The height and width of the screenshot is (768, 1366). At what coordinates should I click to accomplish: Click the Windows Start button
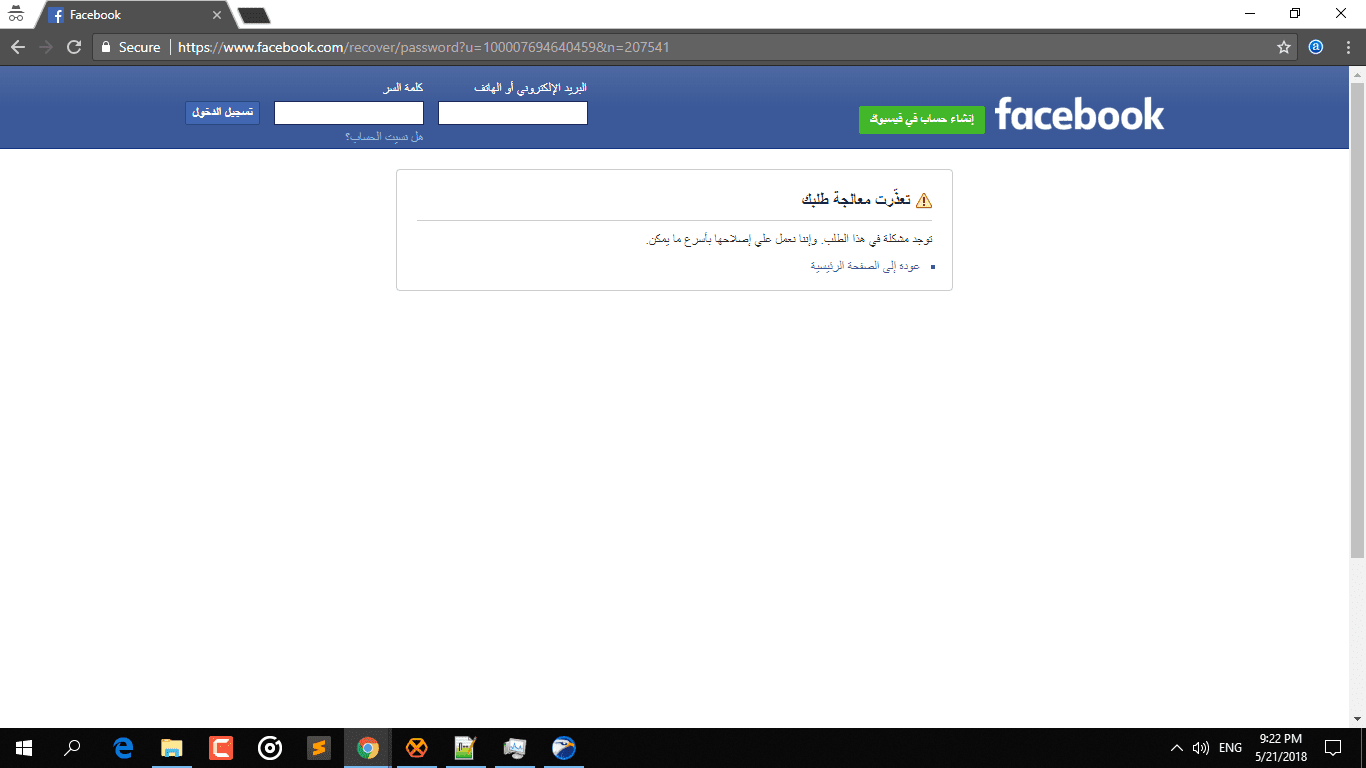pos(24,748)
